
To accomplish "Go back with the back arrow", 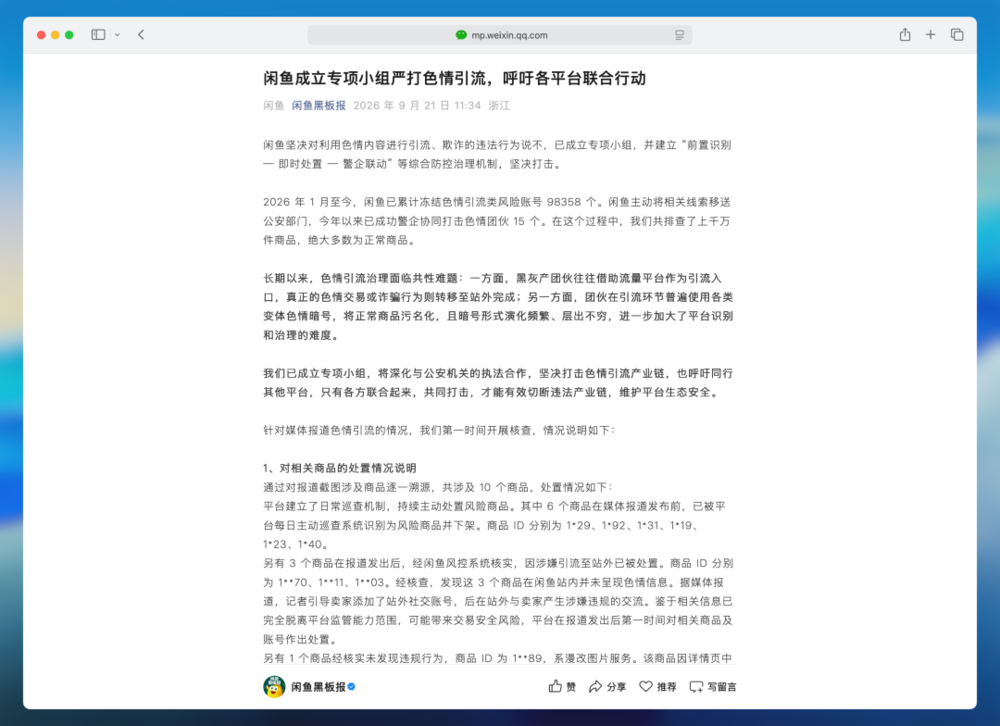I will click(141, 34).
